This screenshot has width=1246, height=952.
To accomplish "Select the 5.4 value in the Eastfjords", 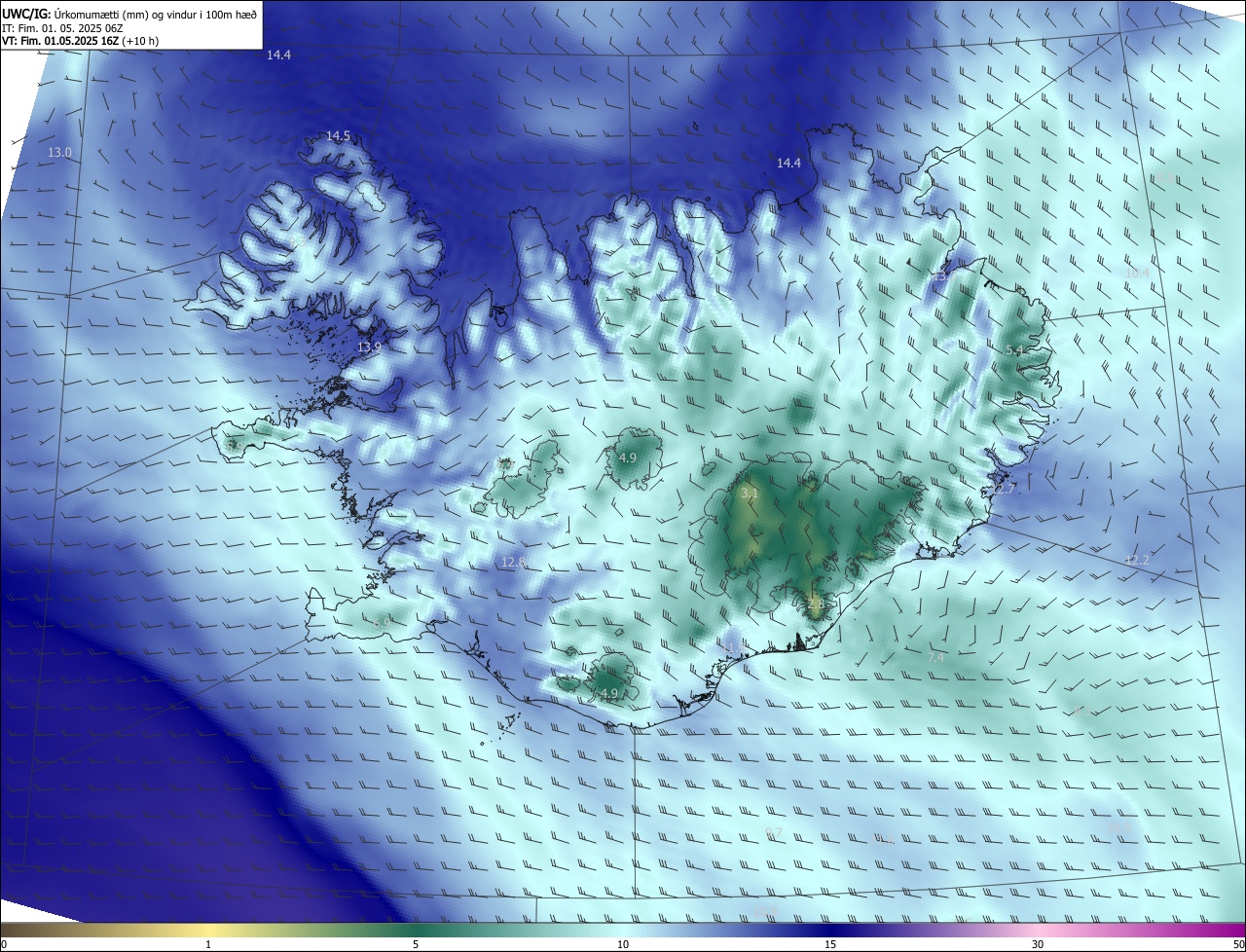I will 1014,350.
